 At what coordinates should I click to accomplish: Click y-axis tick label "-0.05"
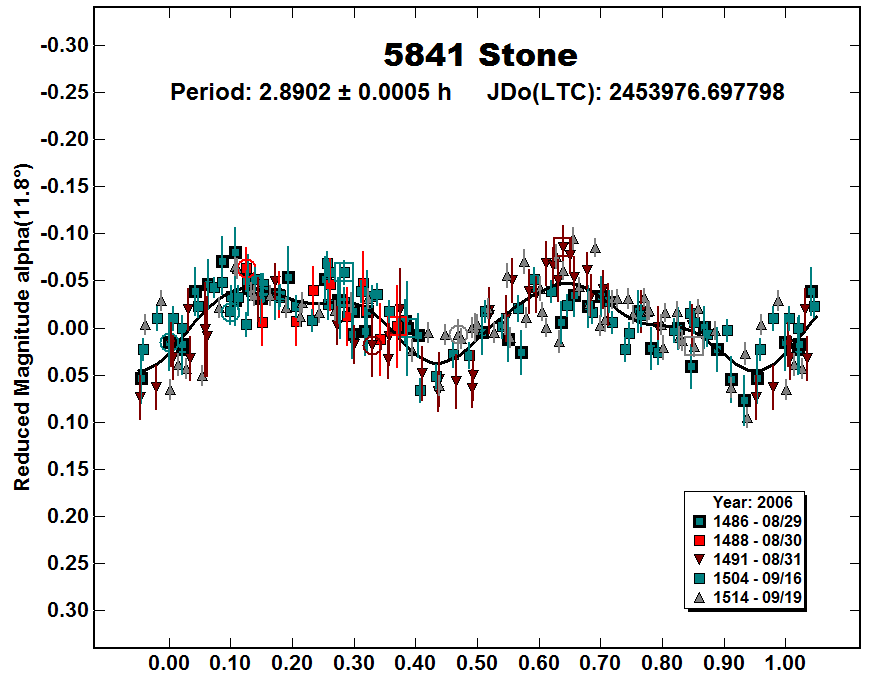click(65, 280)
